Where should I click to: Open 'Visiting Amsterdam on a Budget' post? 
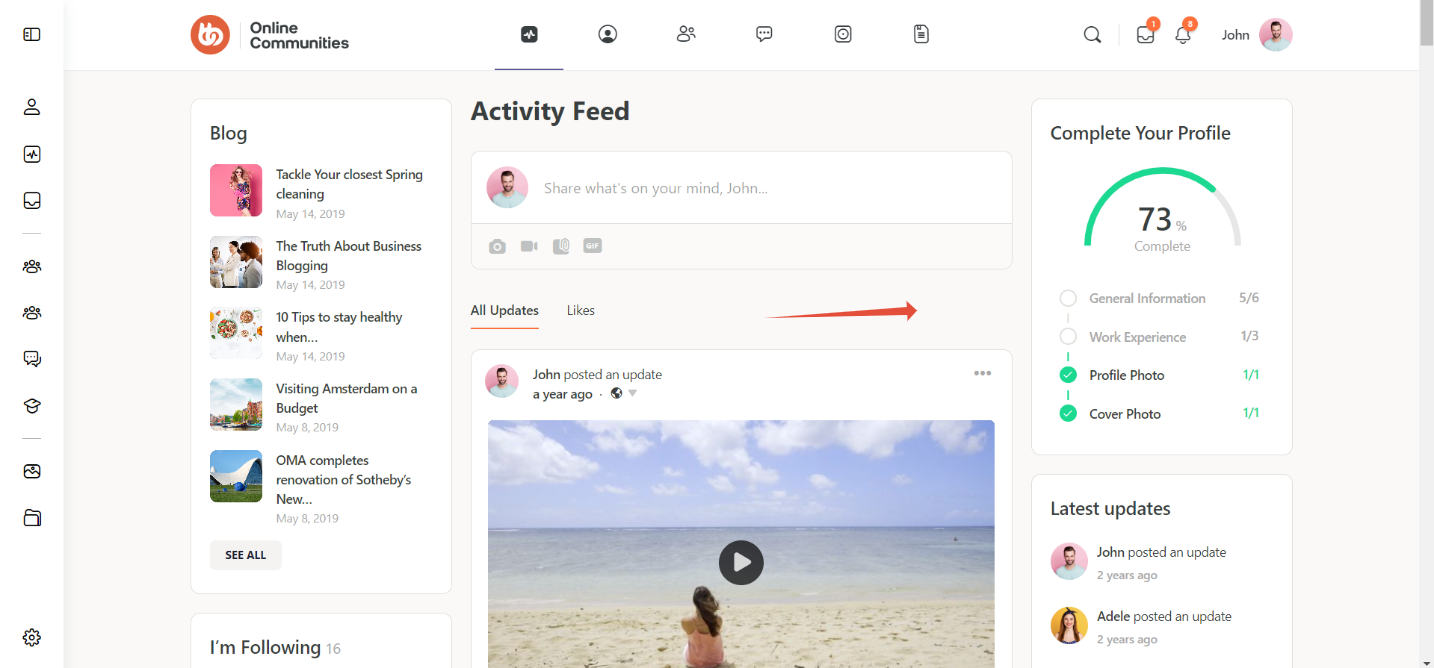346,398
